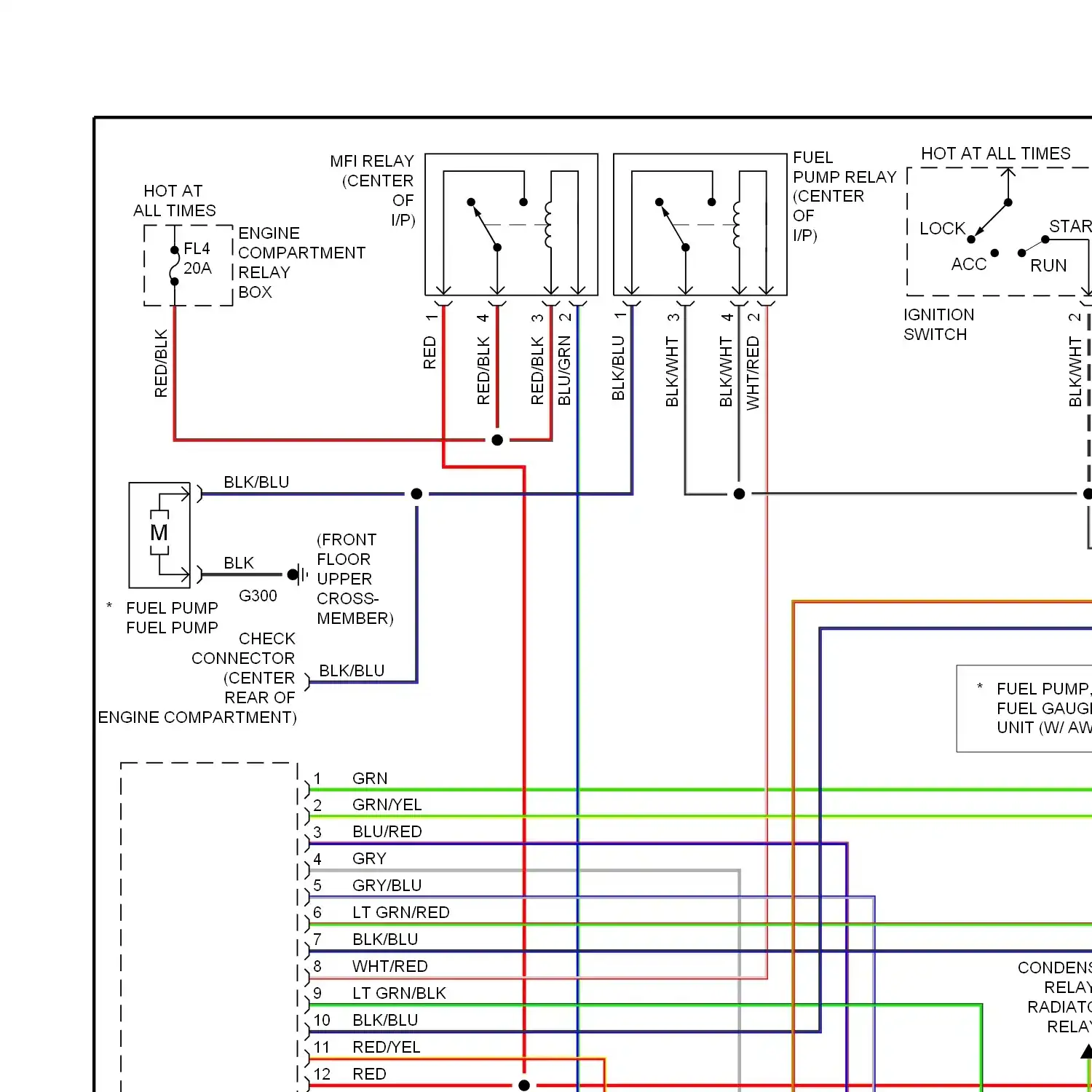1092x1092 pixels.
Task: Click the RED/BLK splice junction dot
Action: [497, 440]
